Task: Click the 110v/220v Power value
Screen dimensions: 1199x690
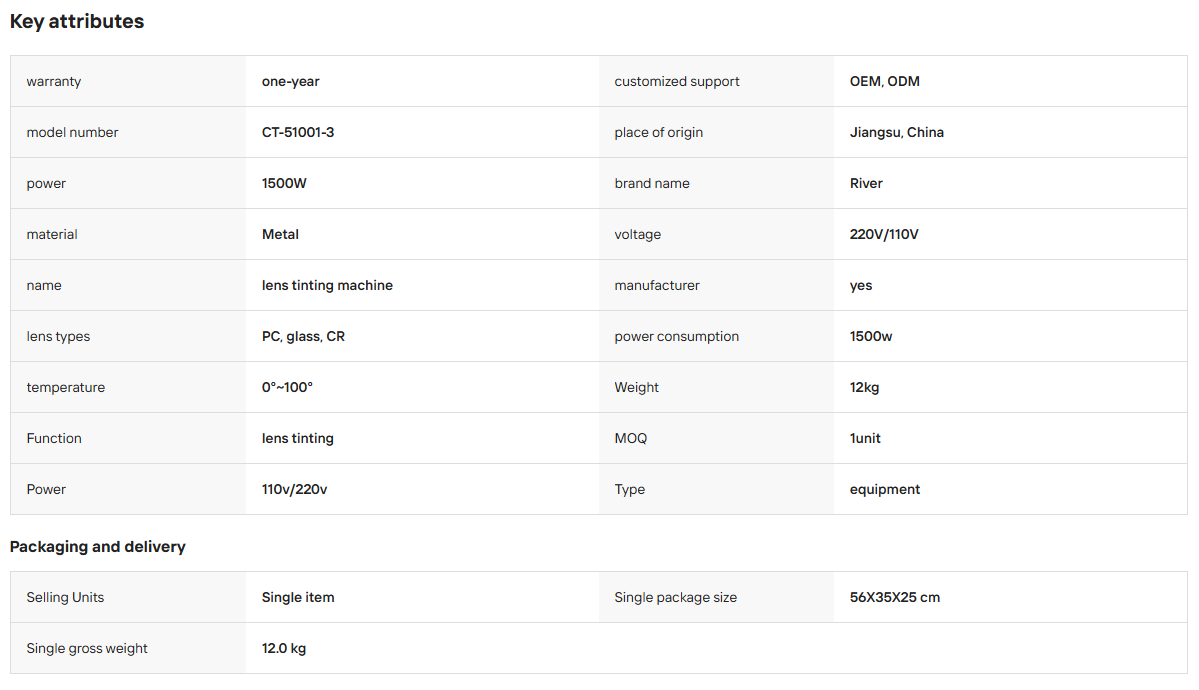Action: tap(294, 490)
